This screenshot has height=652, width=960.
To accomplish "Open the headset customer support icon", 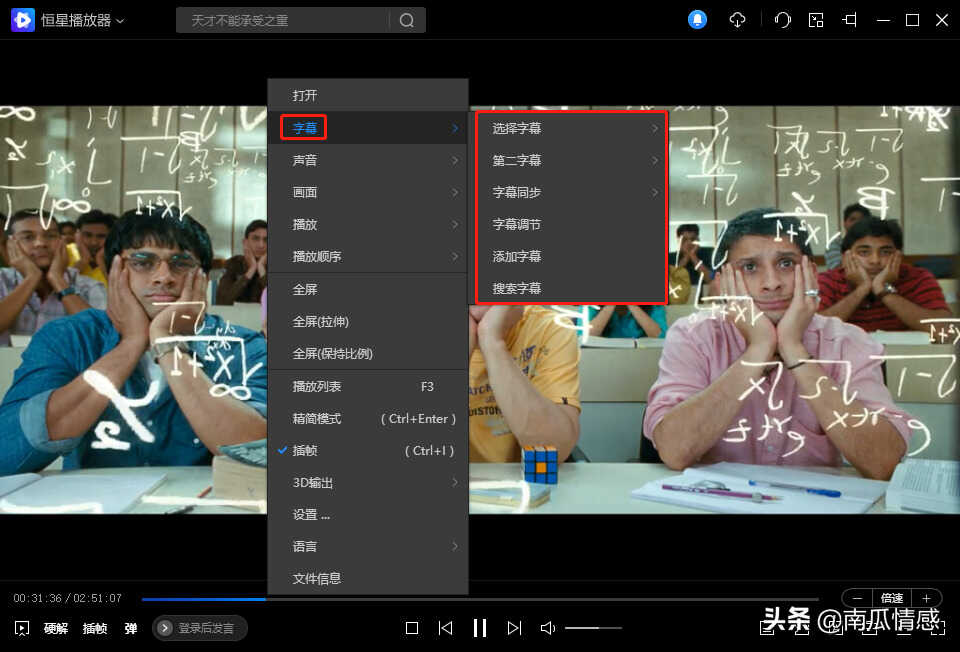I will (x=782, y=20).
